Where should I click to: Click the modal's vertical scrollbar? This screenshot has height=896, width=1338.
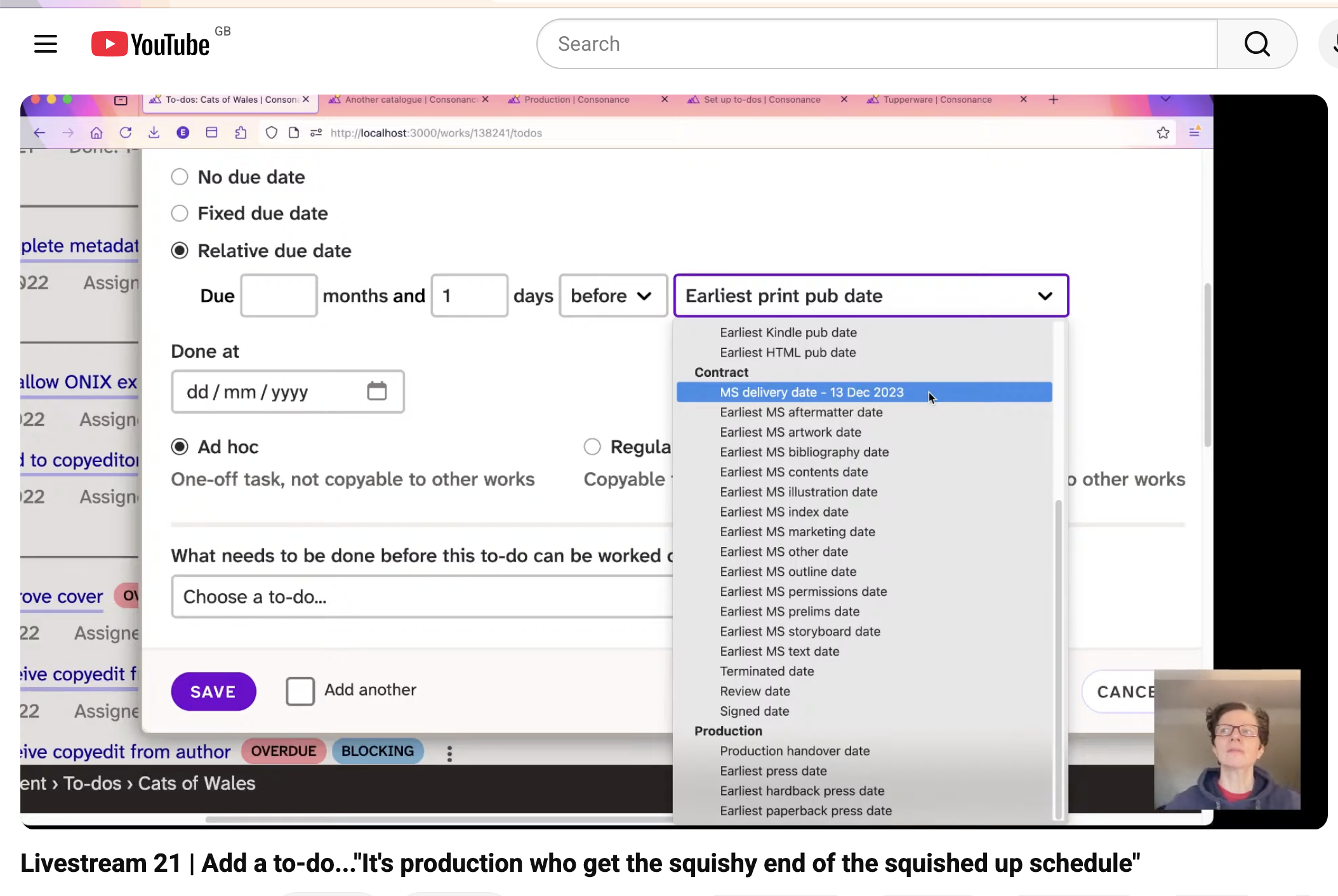(x=1207, y=365)
